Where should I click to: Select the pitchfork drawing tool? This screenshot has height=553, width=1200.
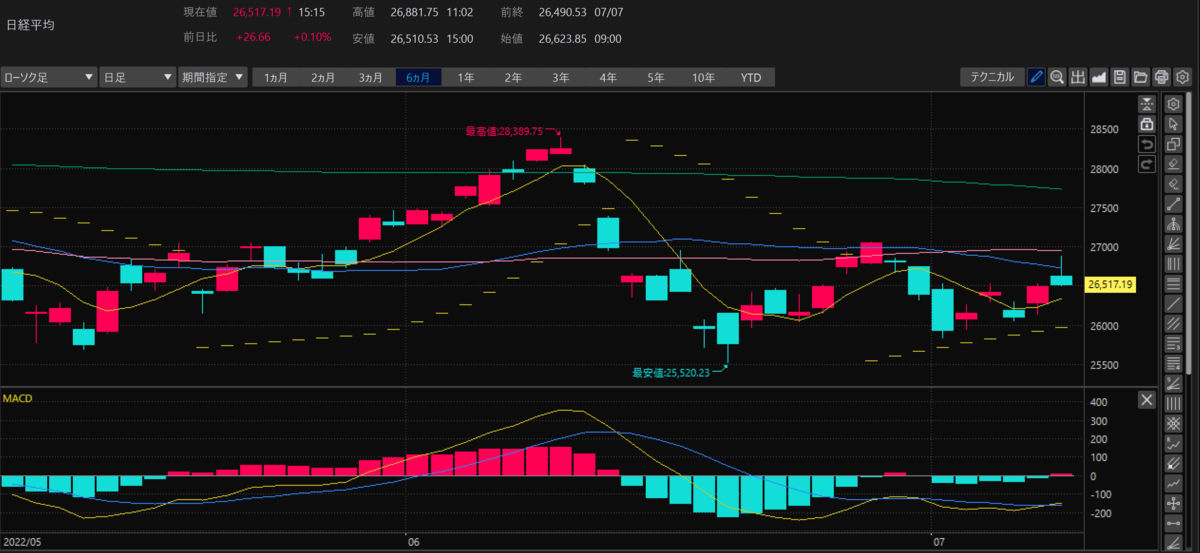click(x=1175, y=224)
